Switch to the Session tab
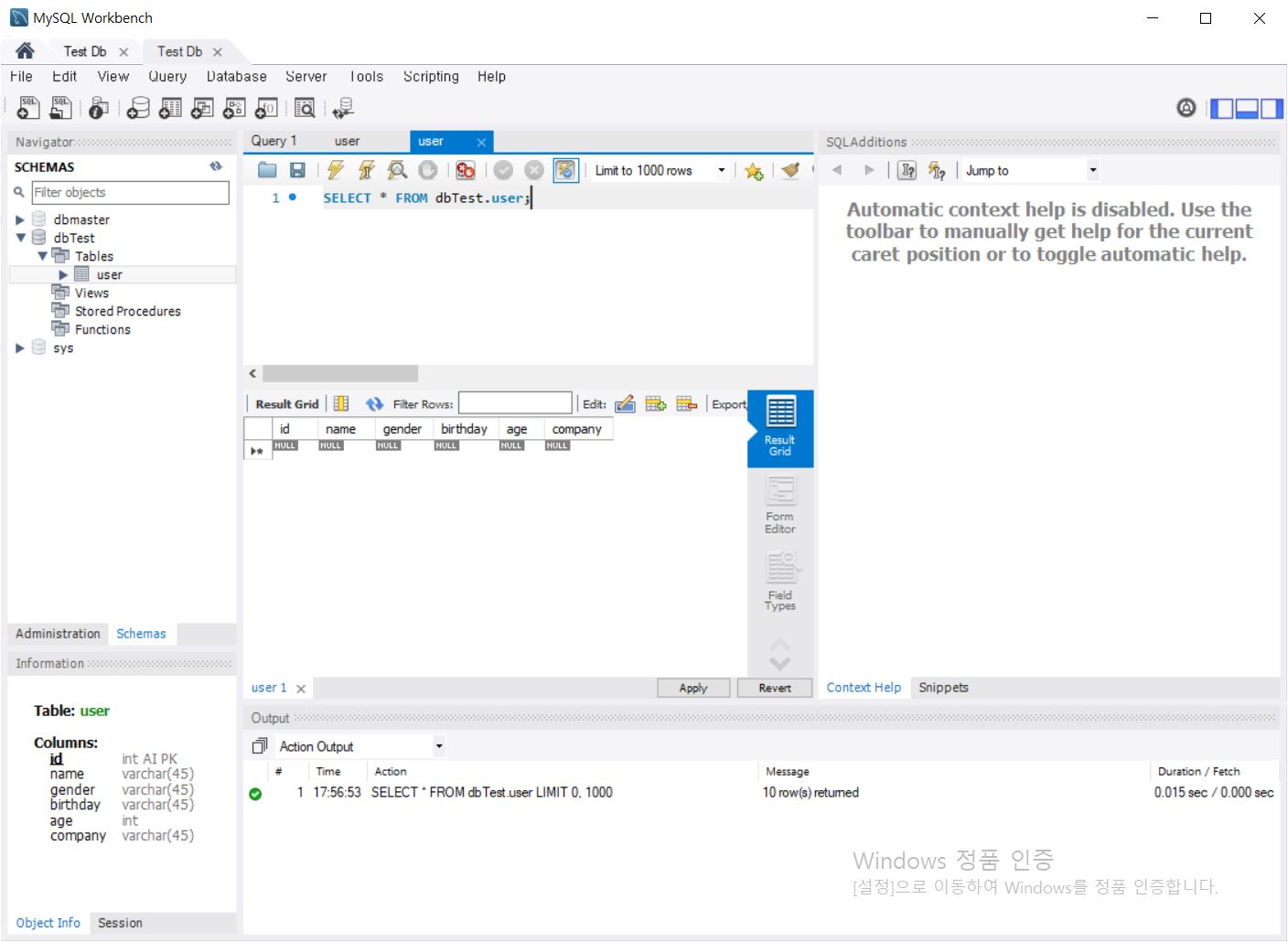The image size is (1288, 942). pyautogui.click(x=120, y=923)
